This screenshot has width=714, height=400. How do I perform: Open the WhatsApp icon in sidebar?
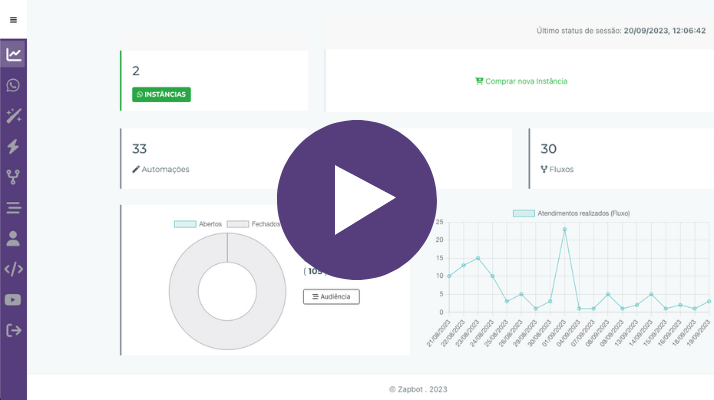[x=13, y=86]
